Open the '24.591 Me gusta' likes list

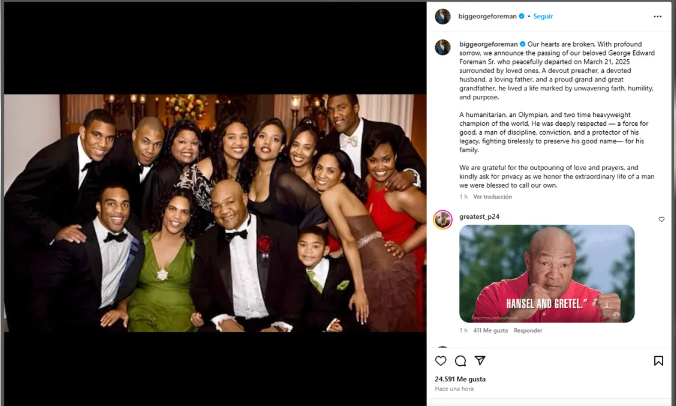point(460,379)
